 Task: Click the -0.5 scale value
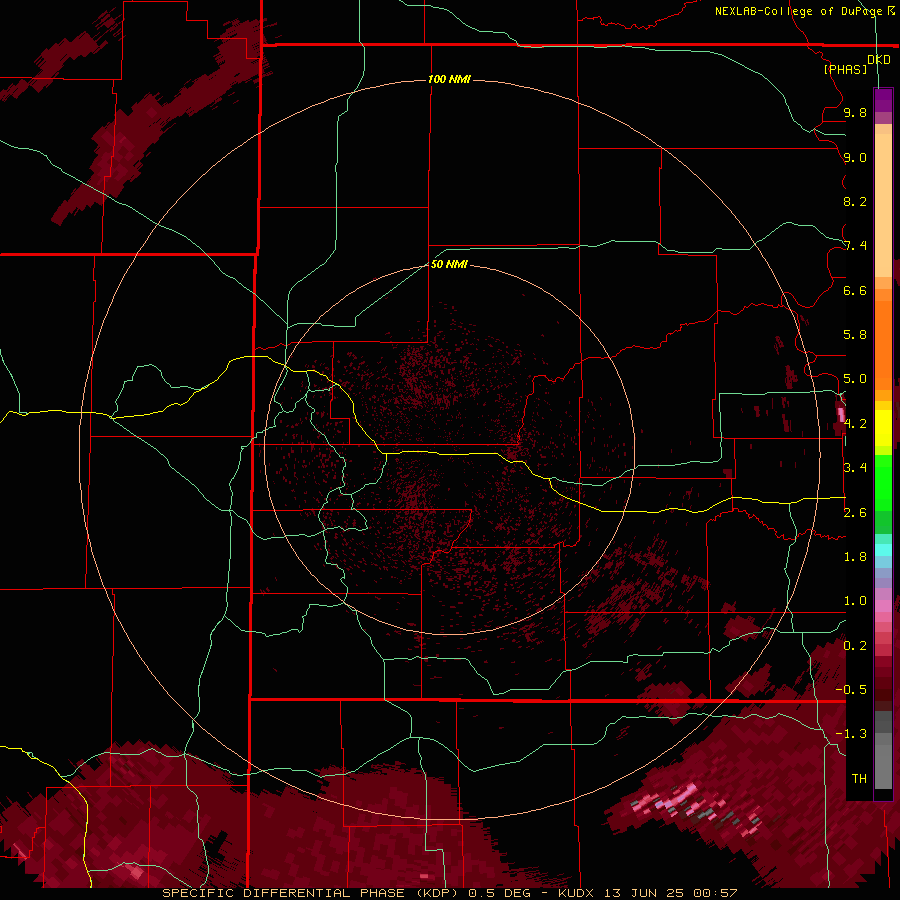(x=851, y=690)
